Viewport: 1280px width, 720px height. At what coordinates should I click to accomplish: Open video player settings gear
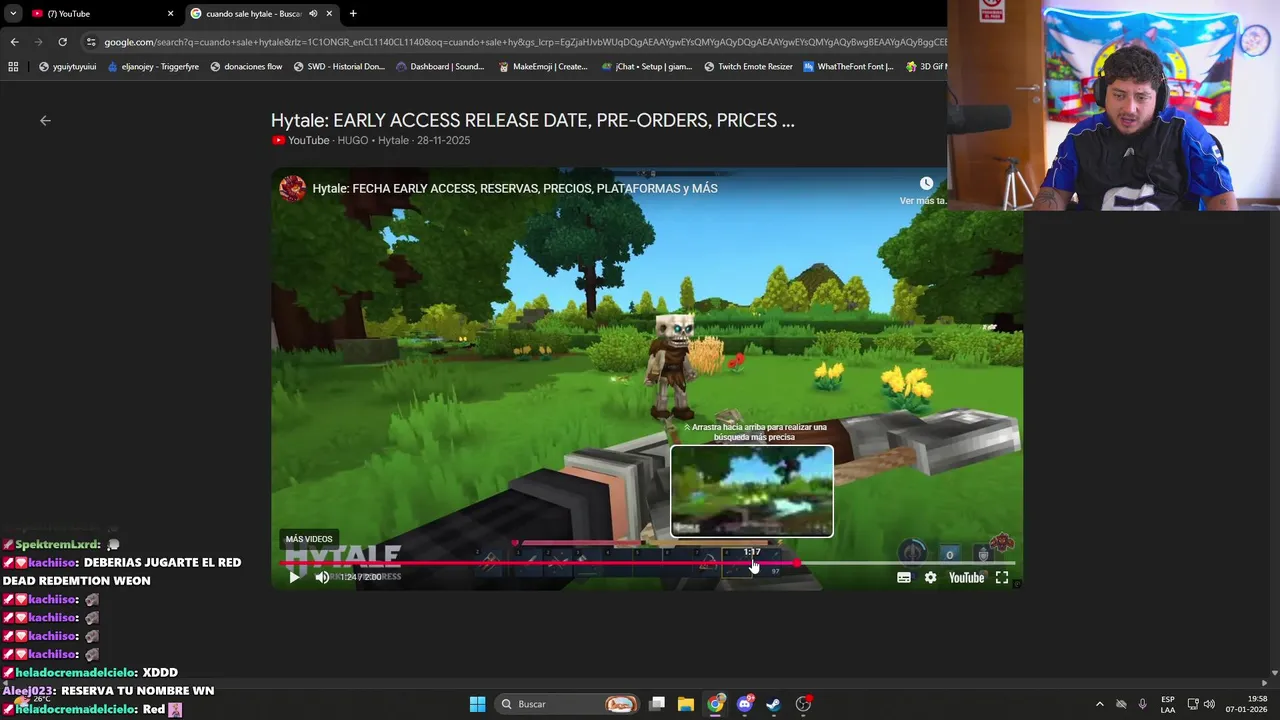tap(931, 577)
